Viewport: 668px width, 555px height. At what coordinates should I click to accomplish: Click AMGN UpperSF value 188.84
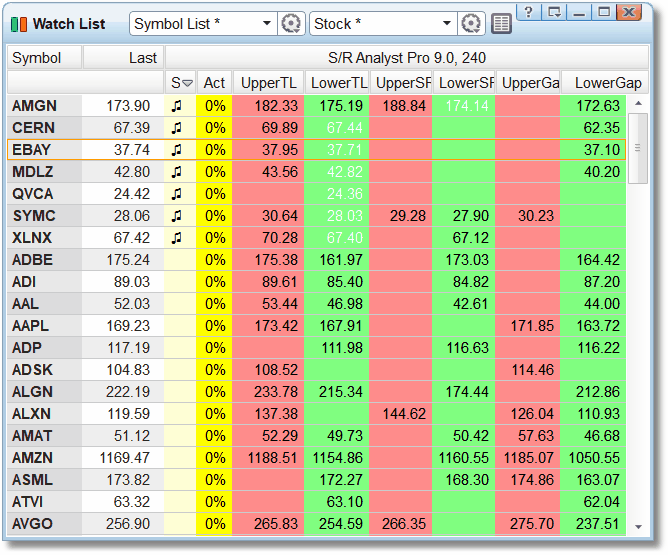click(404, 106)
